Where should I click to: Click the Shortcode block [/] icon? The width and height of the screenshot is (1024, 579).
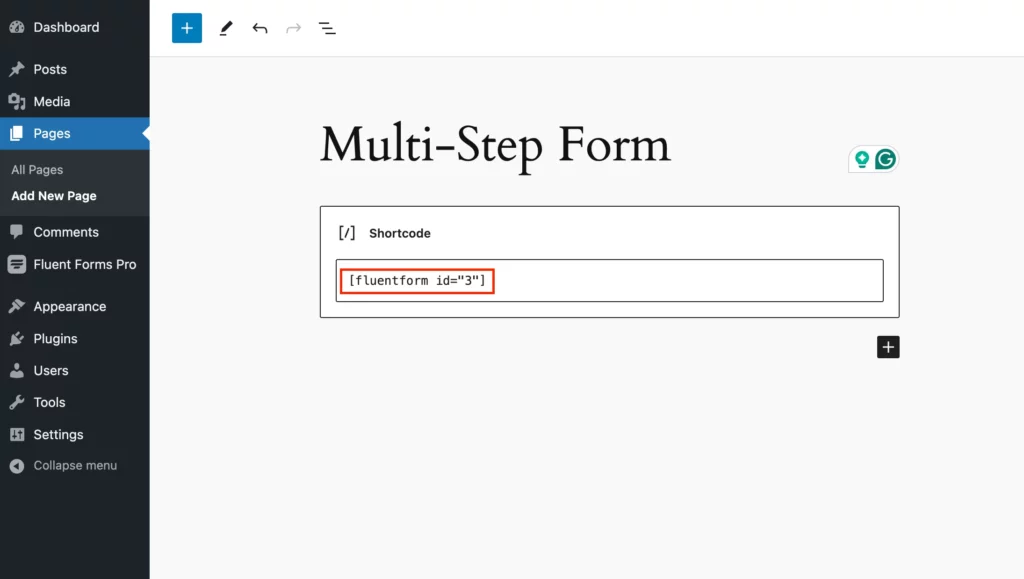click(x=346, y=232)
